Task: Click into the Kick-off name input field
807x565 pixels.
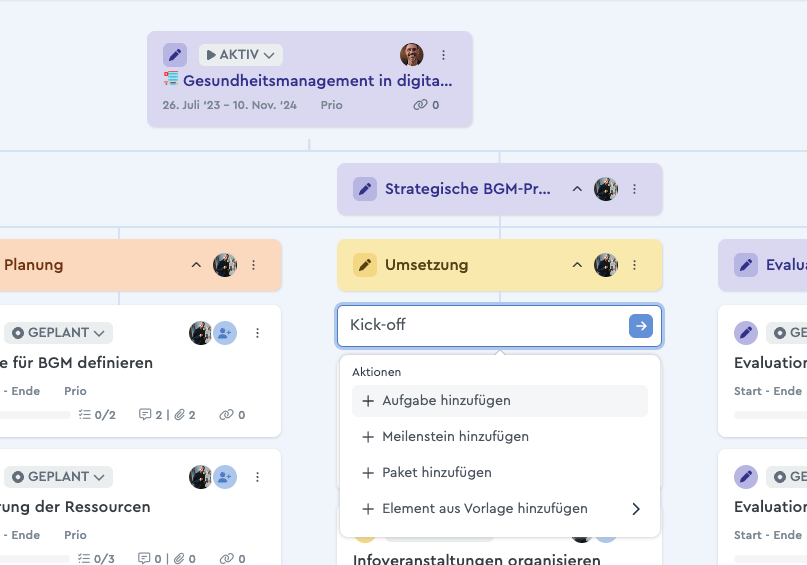Action: pyautogui.click(x=480, y=325)
